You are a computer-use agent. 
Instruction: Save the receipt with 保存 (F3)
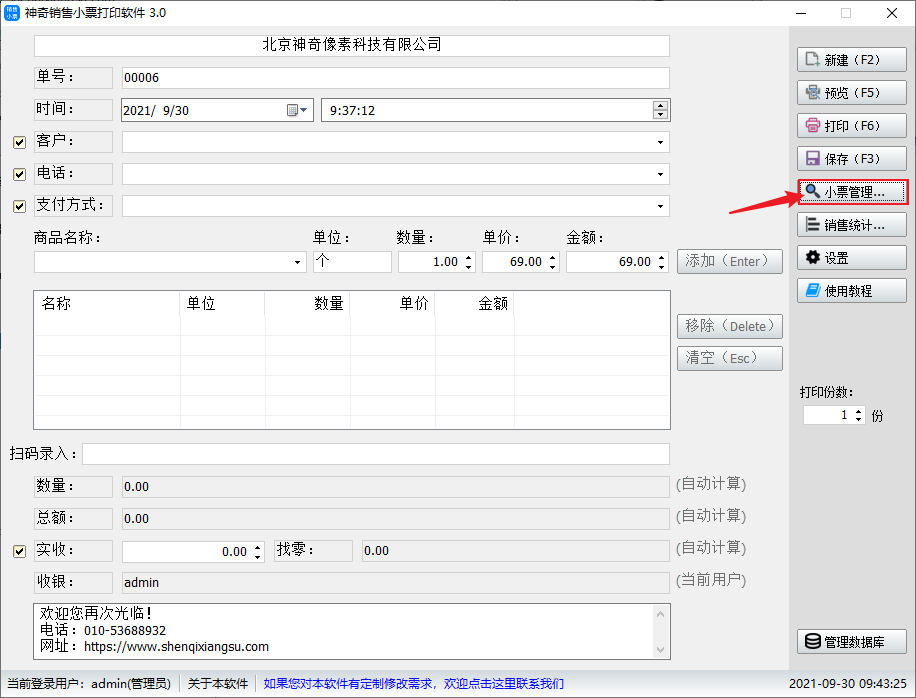[851, 159]
